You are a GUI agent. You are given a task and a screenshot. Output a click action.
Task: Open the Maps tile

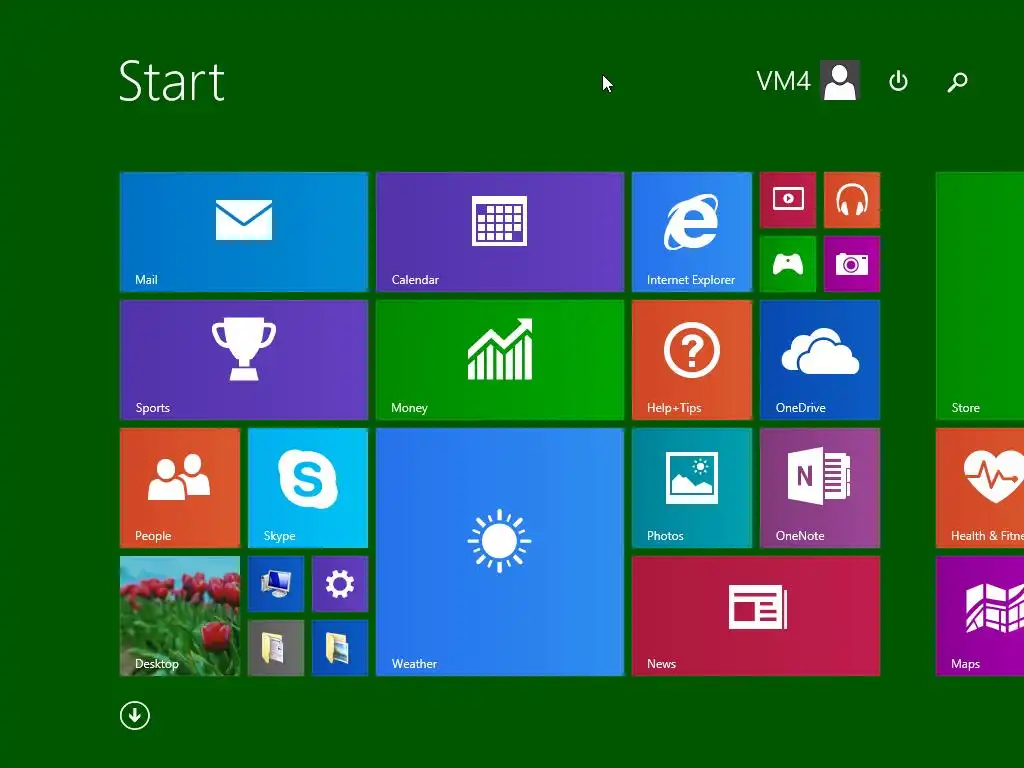point(980,616)
